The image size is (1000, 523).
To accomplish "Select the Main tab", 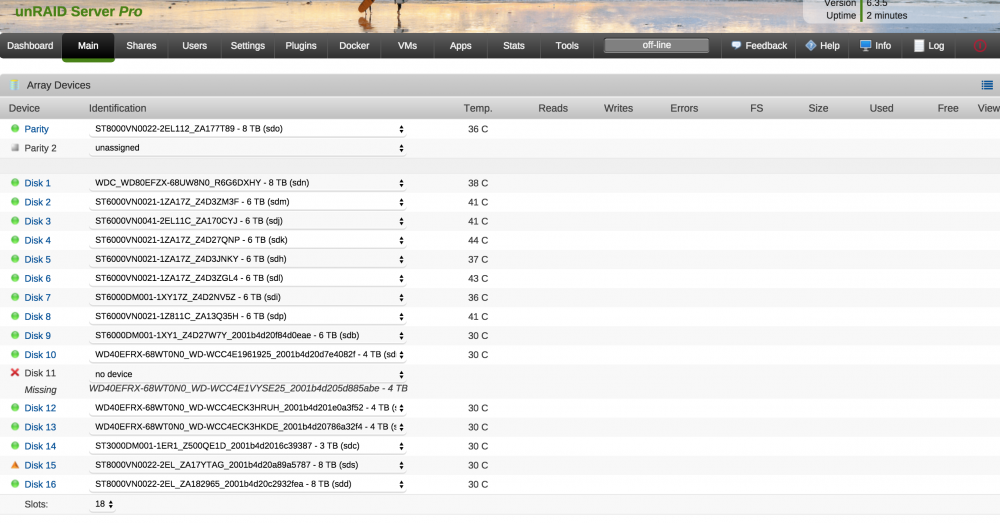I will pyautogui.click(x=88, y=46).
